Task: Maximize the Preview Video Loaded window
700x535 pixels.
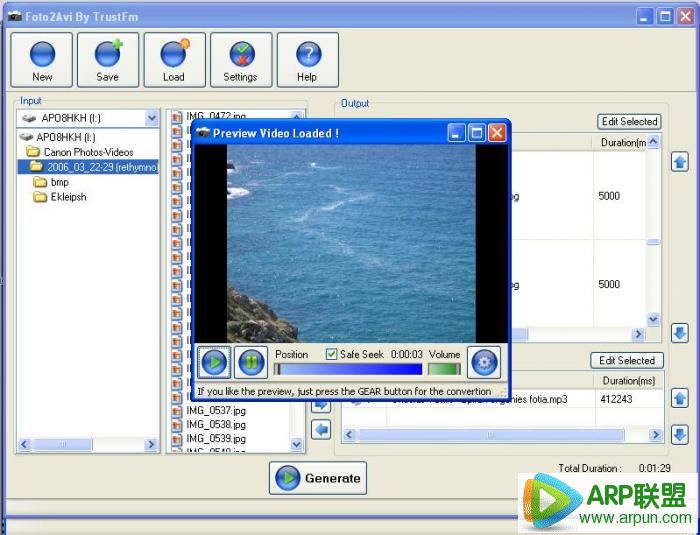Action: coord(477,133)
